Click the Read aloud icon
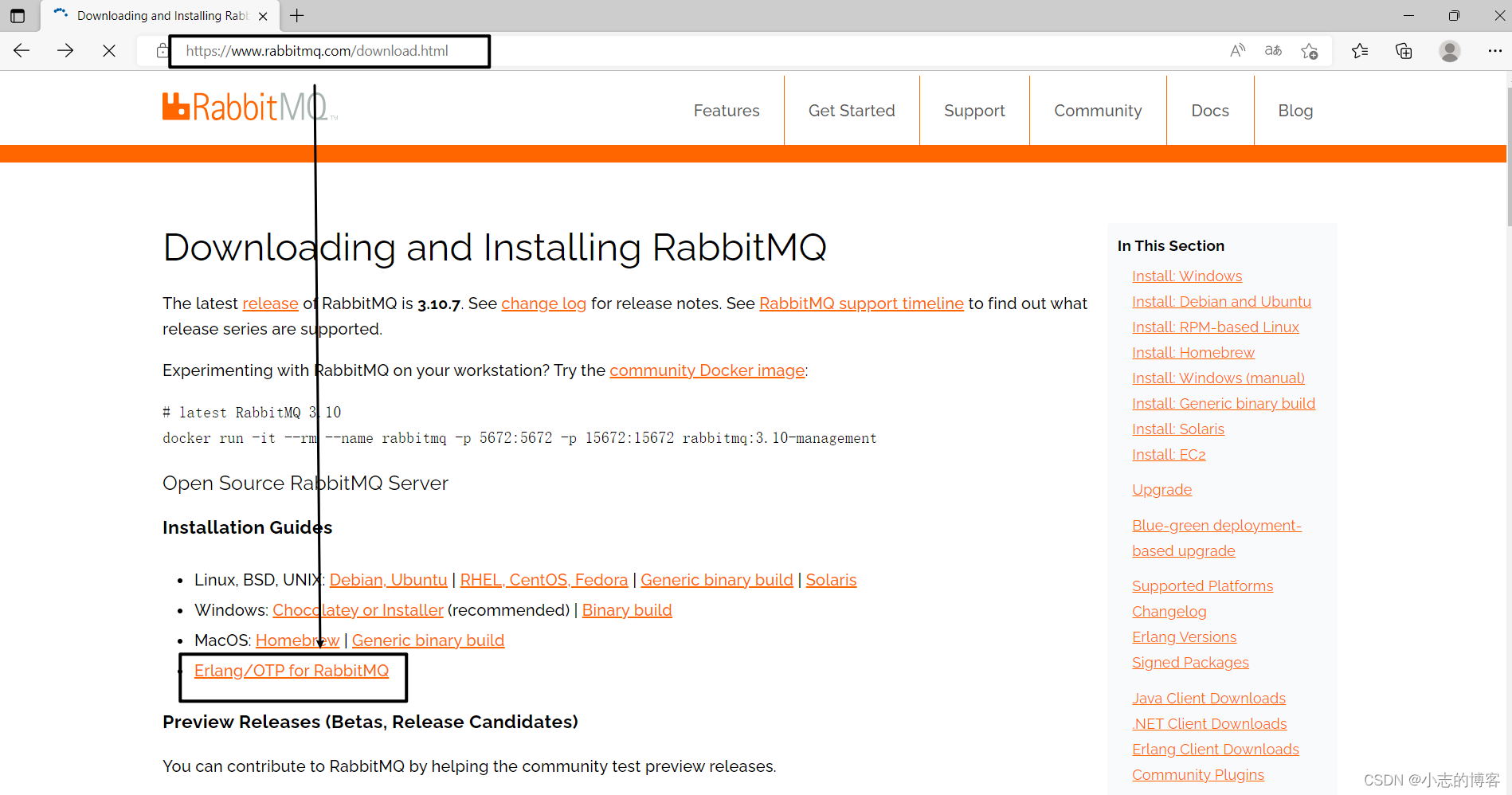 pyautogui.click(x=1237, y=51)
